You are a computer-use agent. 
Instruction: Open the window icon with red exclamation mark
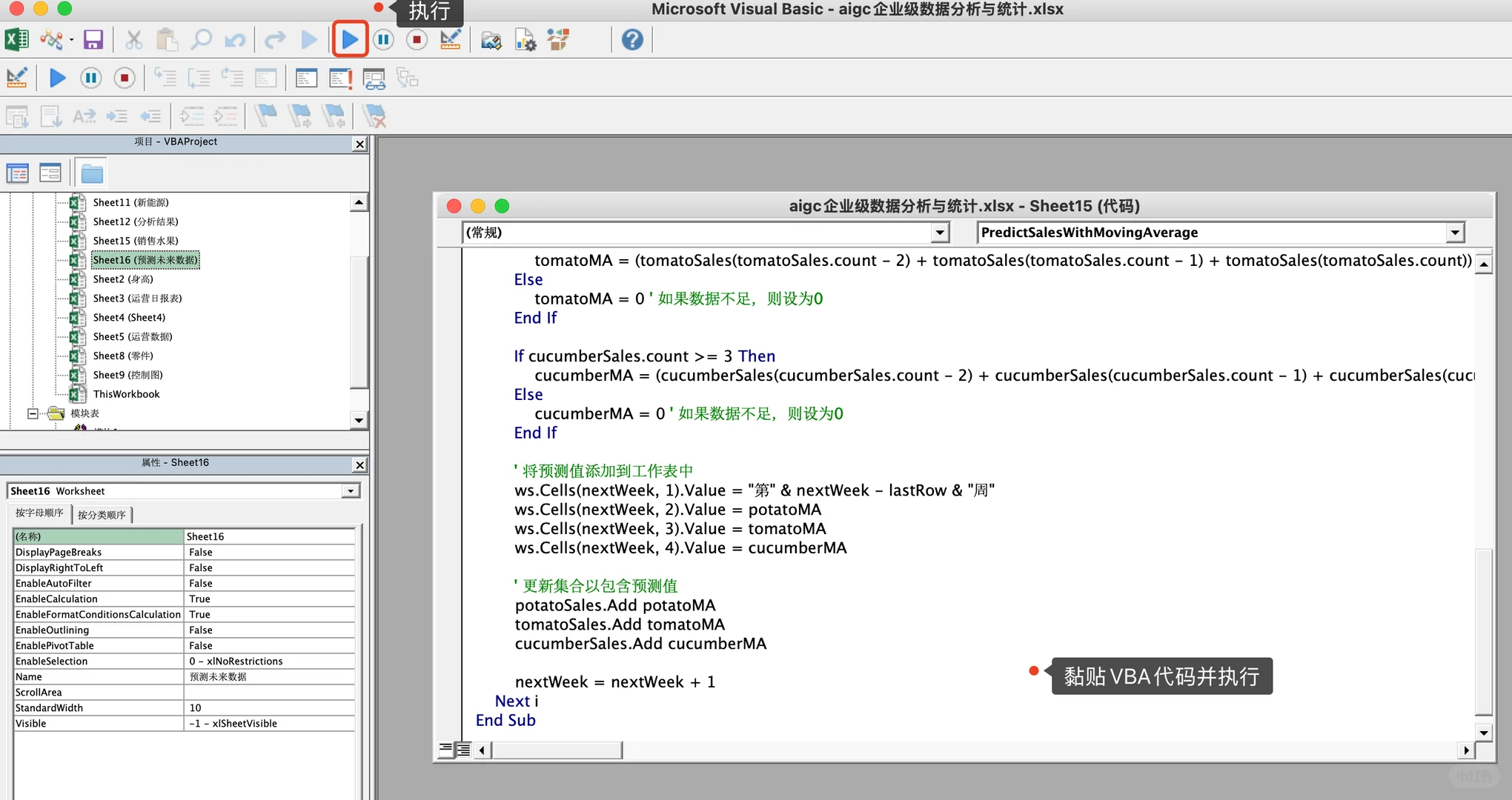(x=340, y=78)
